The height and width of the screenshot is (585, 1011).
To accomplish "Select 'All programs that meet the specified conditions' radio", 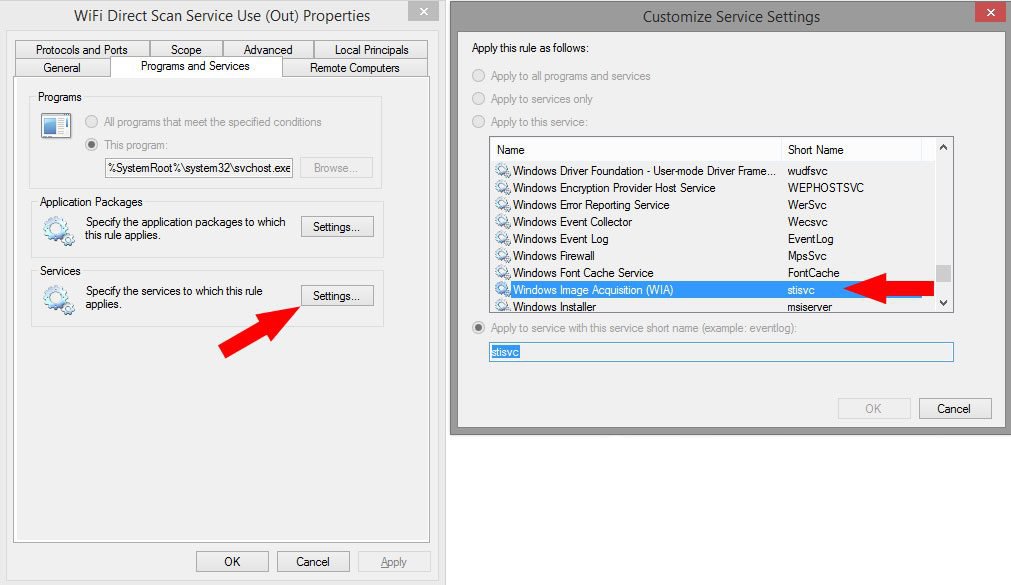I will (92, 122).
